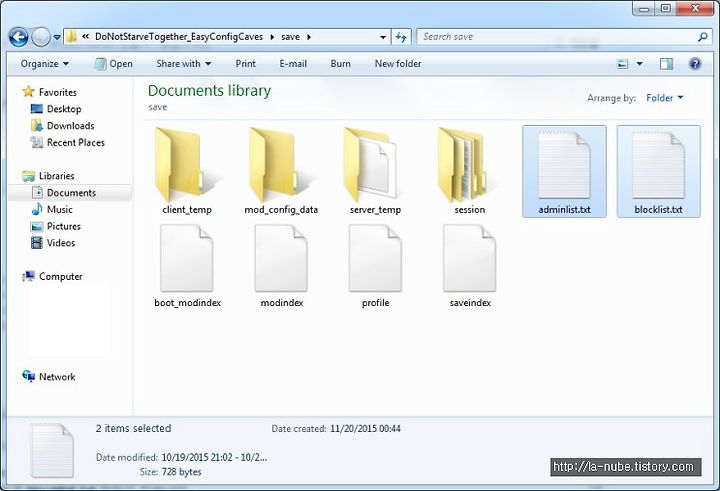Select the saveindex file
The image size is (720, 491).
coord(470,265)
